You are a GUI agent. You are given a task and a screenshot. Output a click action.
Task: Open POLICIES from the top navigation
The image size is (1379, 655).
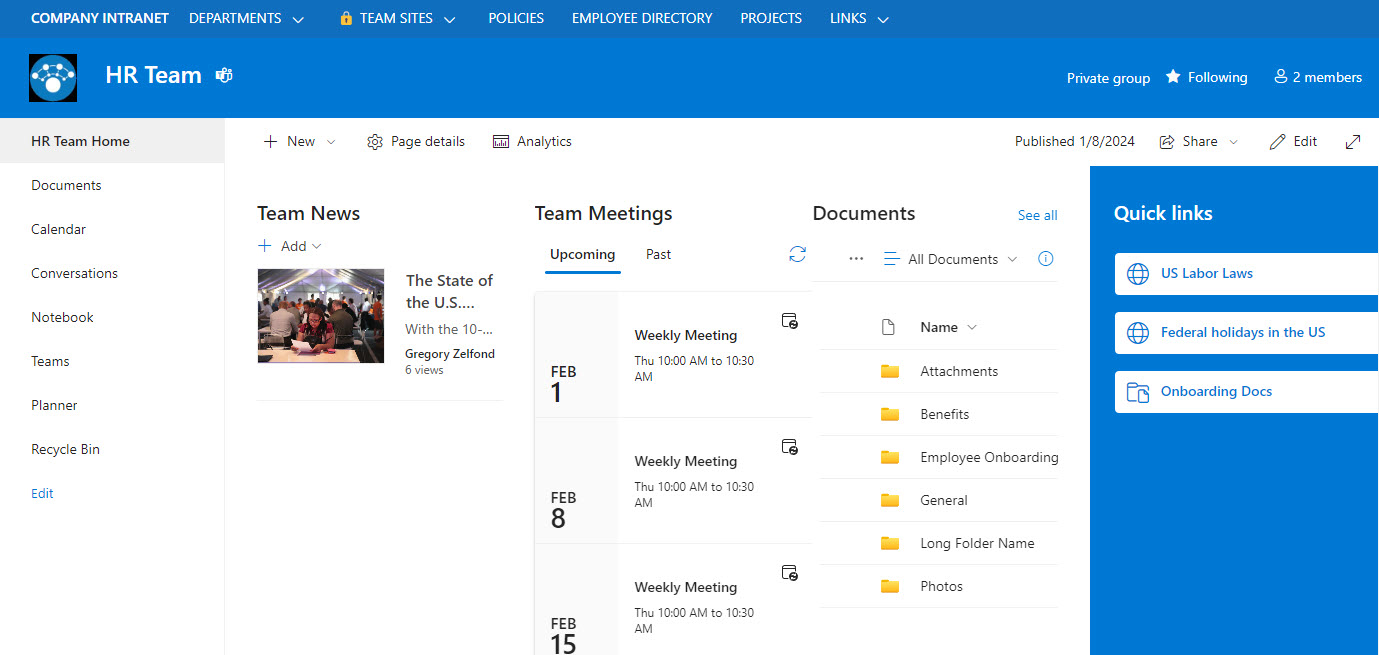(516, 18)
